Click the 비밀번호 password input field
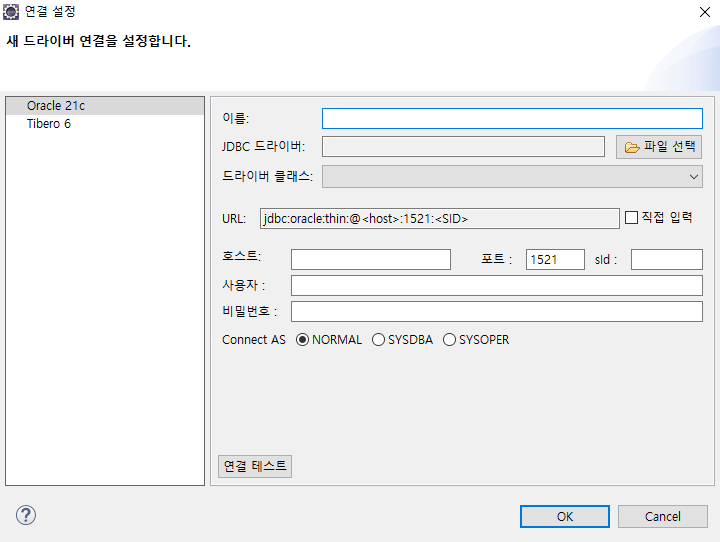 pos(496,311)
